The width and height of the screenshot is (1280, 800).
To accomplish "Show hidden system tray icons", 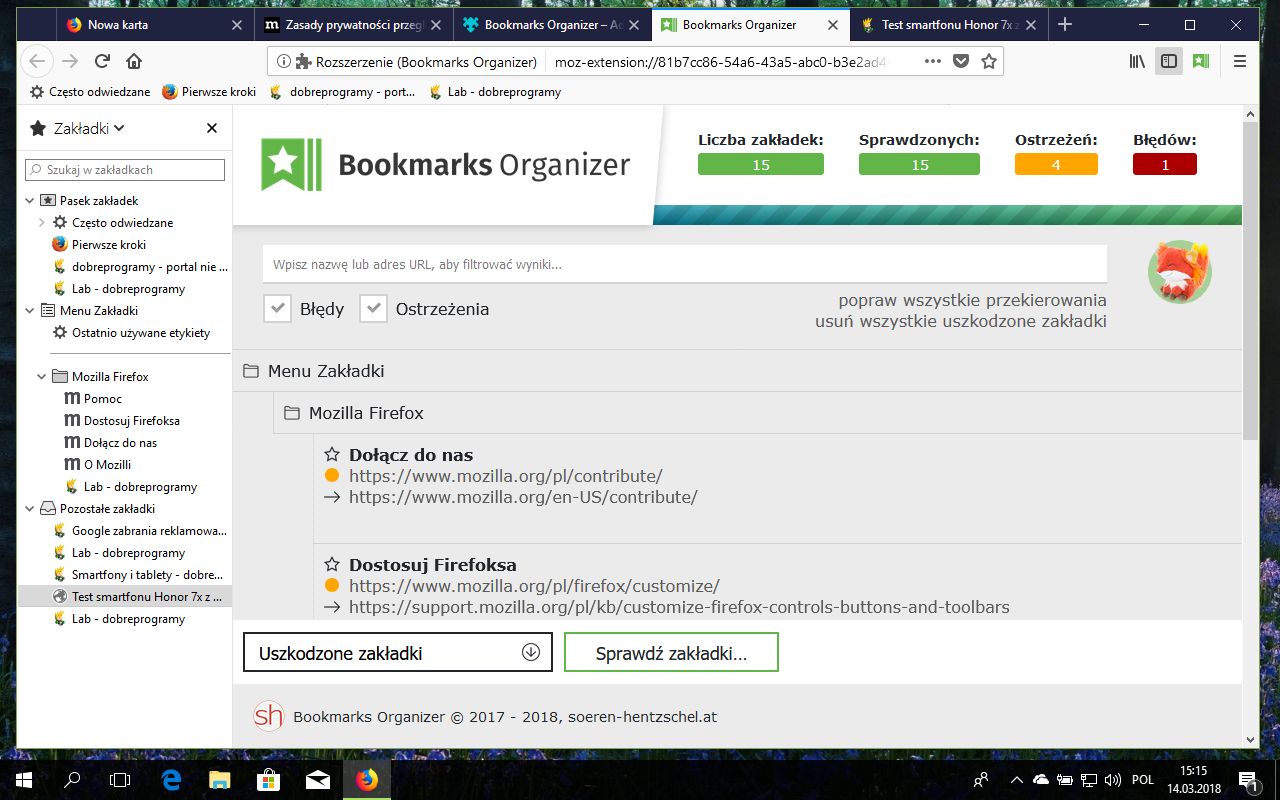I will coord(1016,779).
